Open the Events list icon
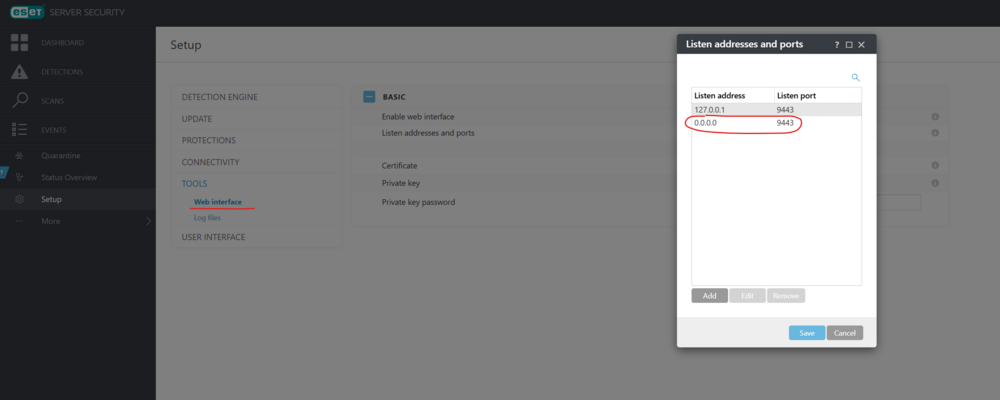 [x=20, y=130]
